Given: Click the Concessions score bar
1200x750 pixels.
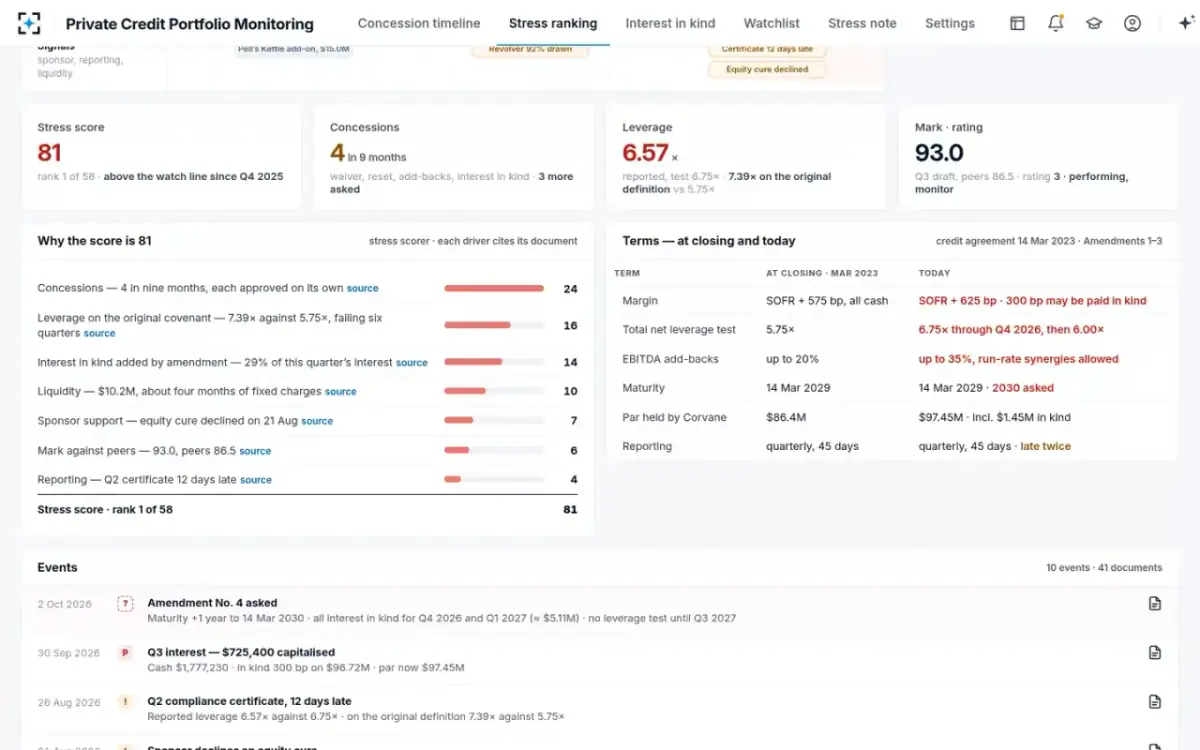Looking at the screenshot, I should (494, 288).
